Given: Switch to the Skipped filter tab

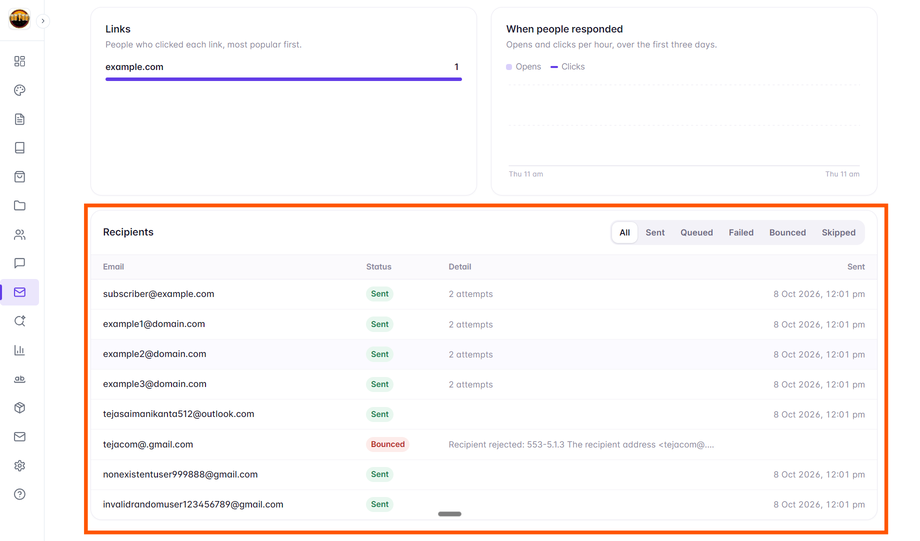Looking at the screenshot, I should (838, 232).
